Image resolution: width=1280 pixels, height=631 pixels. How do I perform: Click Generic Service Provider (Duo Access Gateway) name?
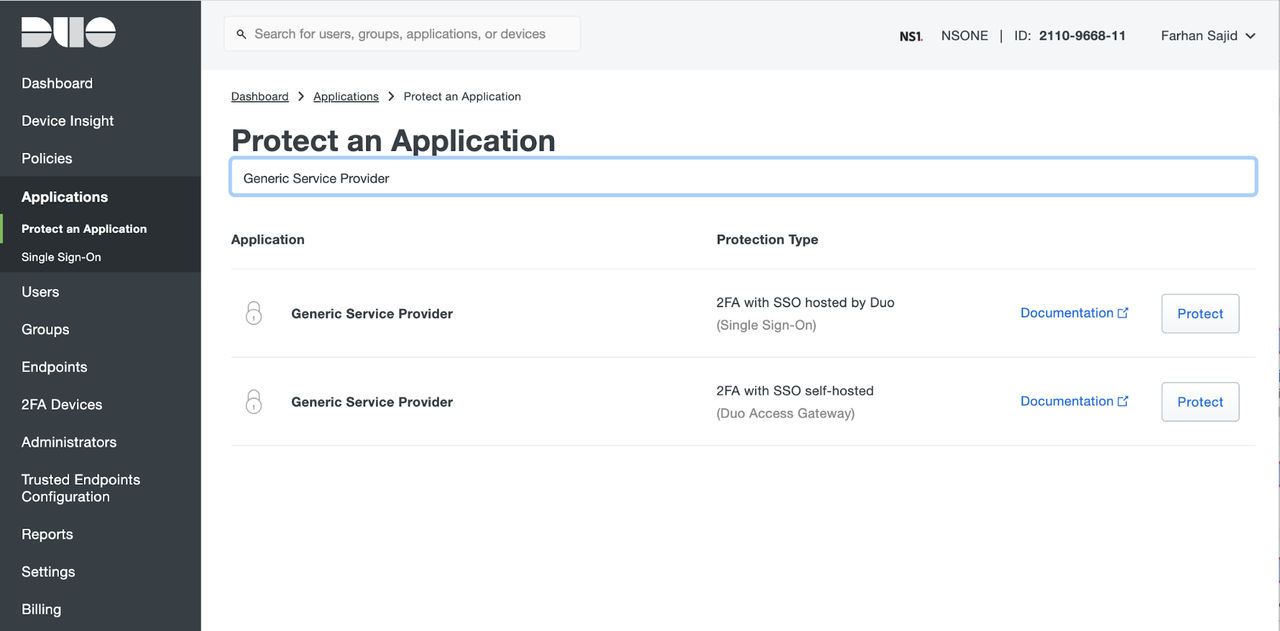coord(372,402)
